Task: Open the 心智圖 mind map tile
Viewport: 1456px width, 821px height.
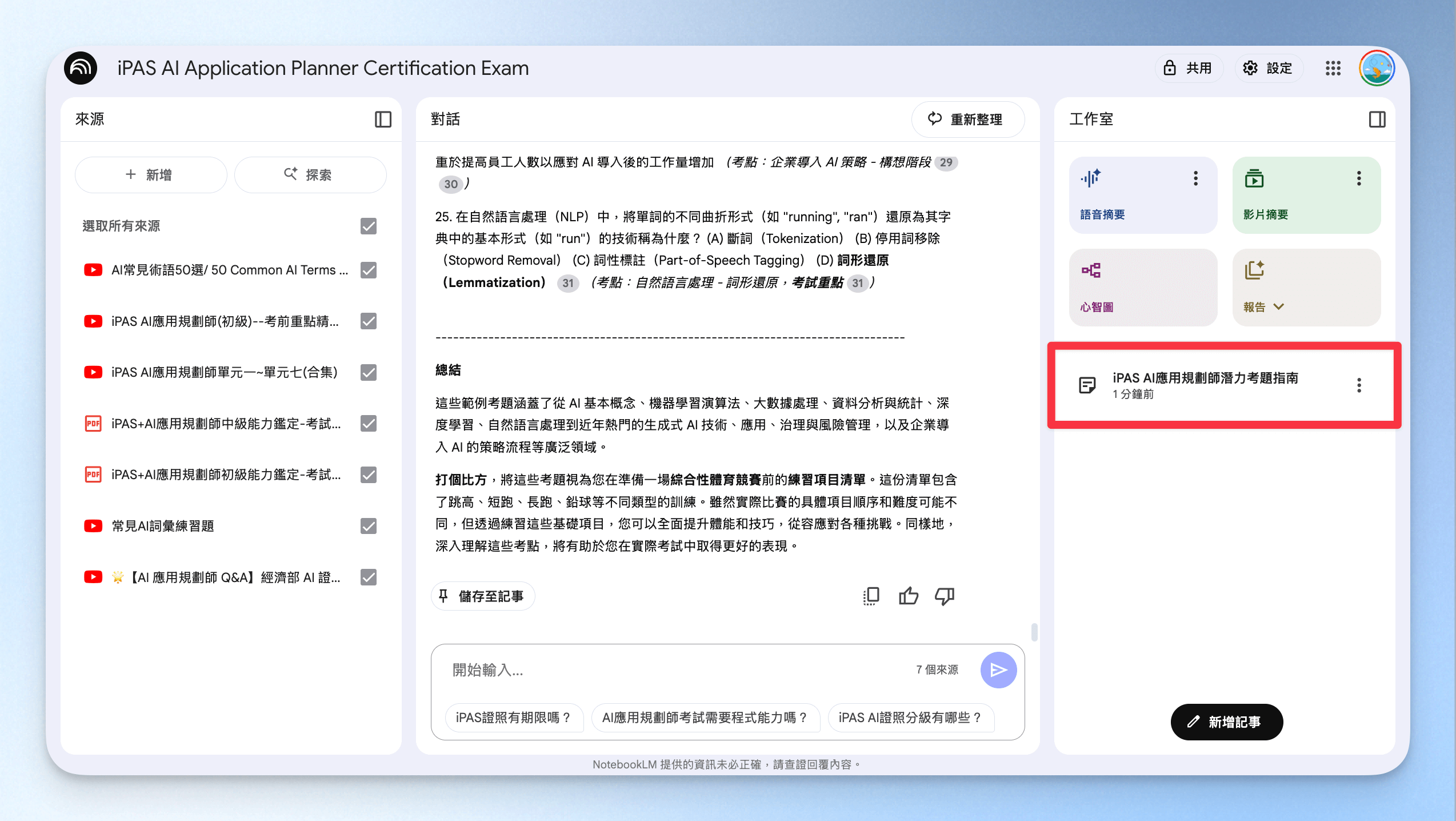Action: (x=1143, y=287)
